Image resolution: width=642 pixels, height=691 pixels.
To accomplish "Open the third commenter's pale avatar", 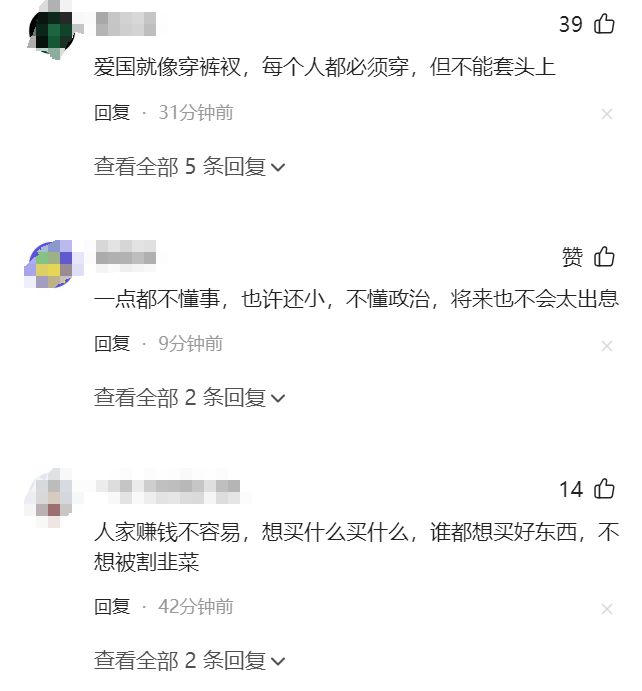I will pyautogui.click(x=54, y=497).
